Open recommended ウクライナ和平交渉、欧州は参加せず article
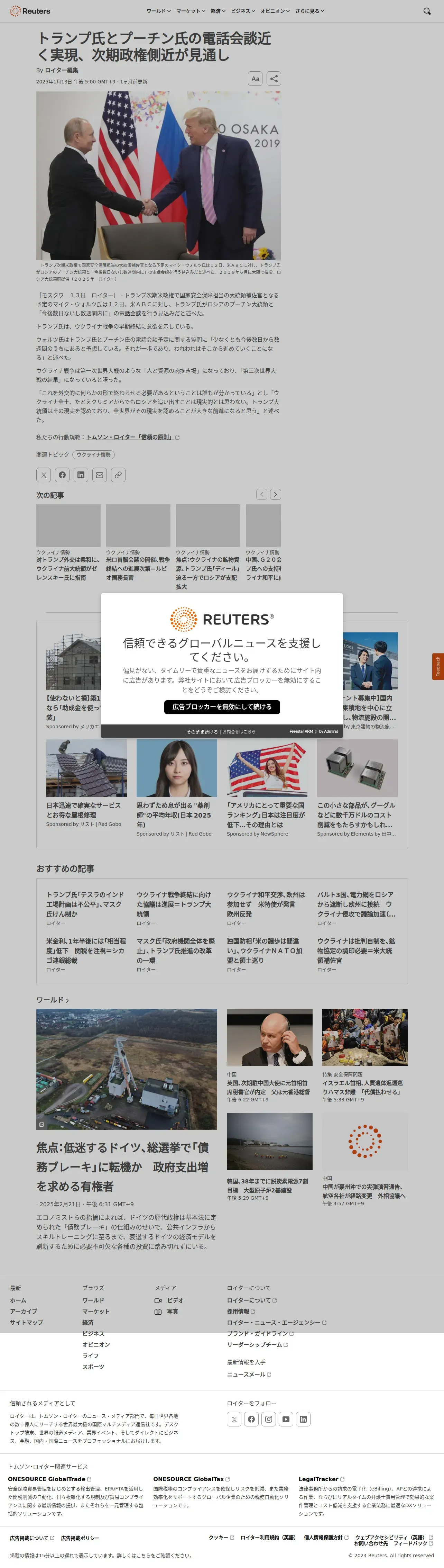The image size is (444, 1568). point(266,904)
